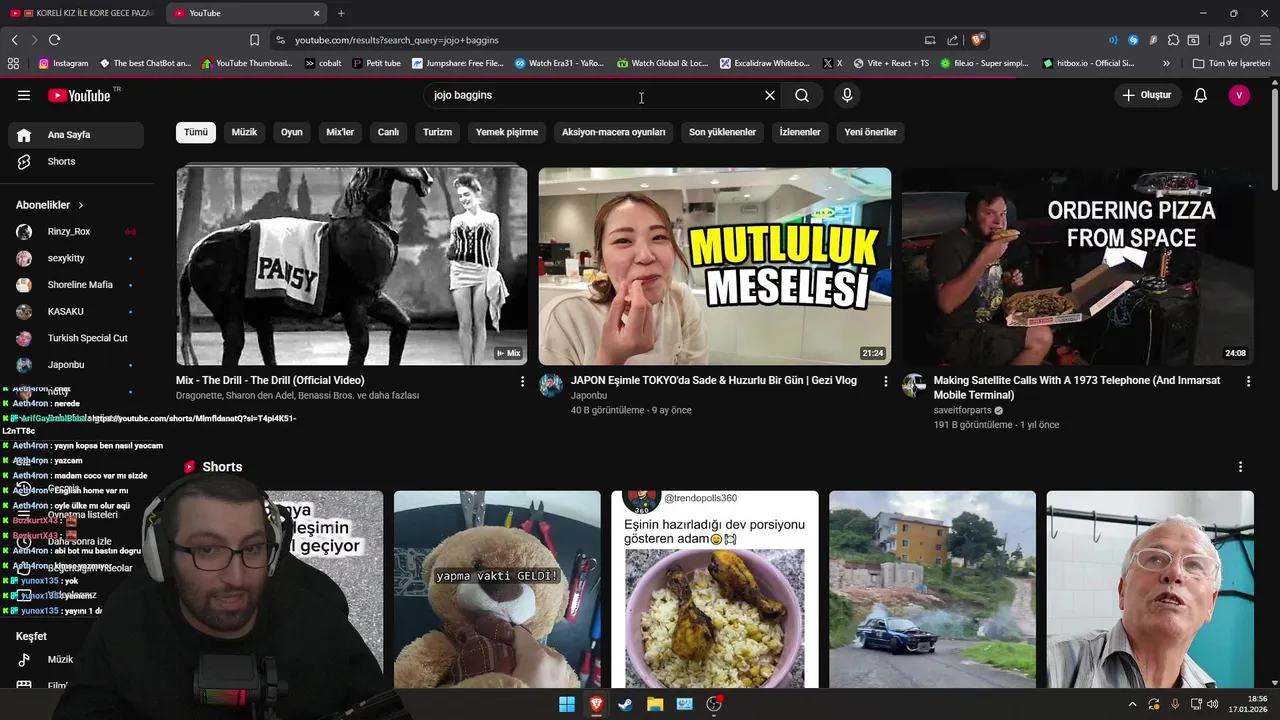Expand the Abonelikler section

point(50,205)
